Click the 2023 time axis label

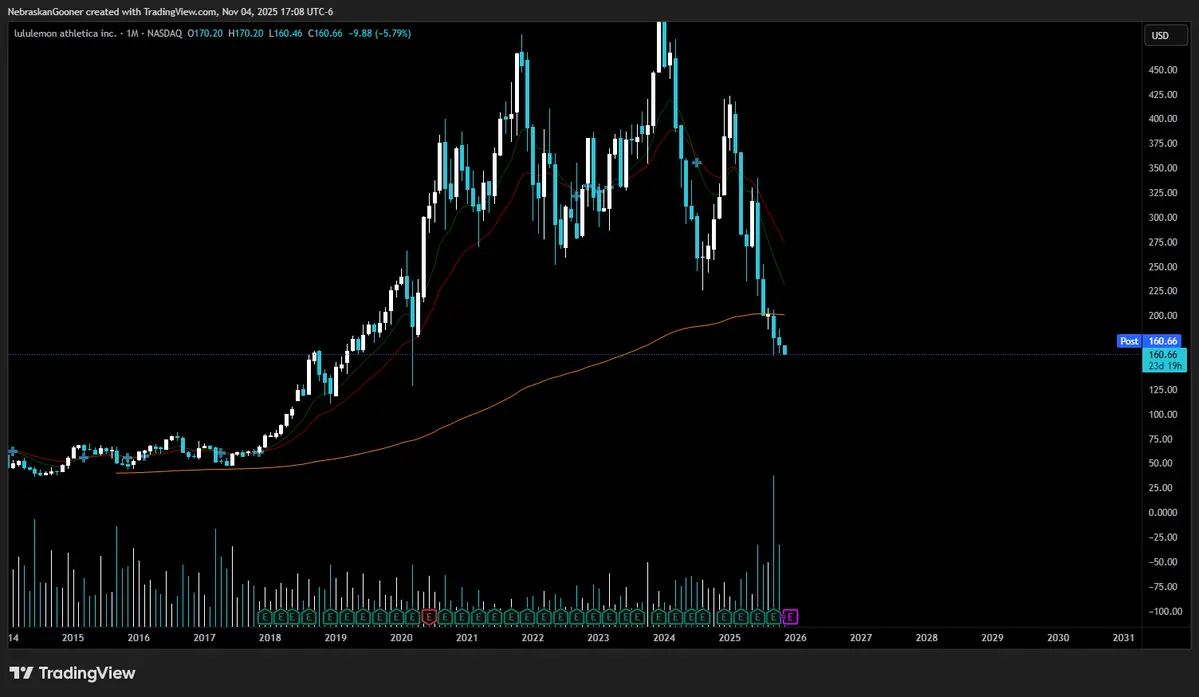point(598,638)
